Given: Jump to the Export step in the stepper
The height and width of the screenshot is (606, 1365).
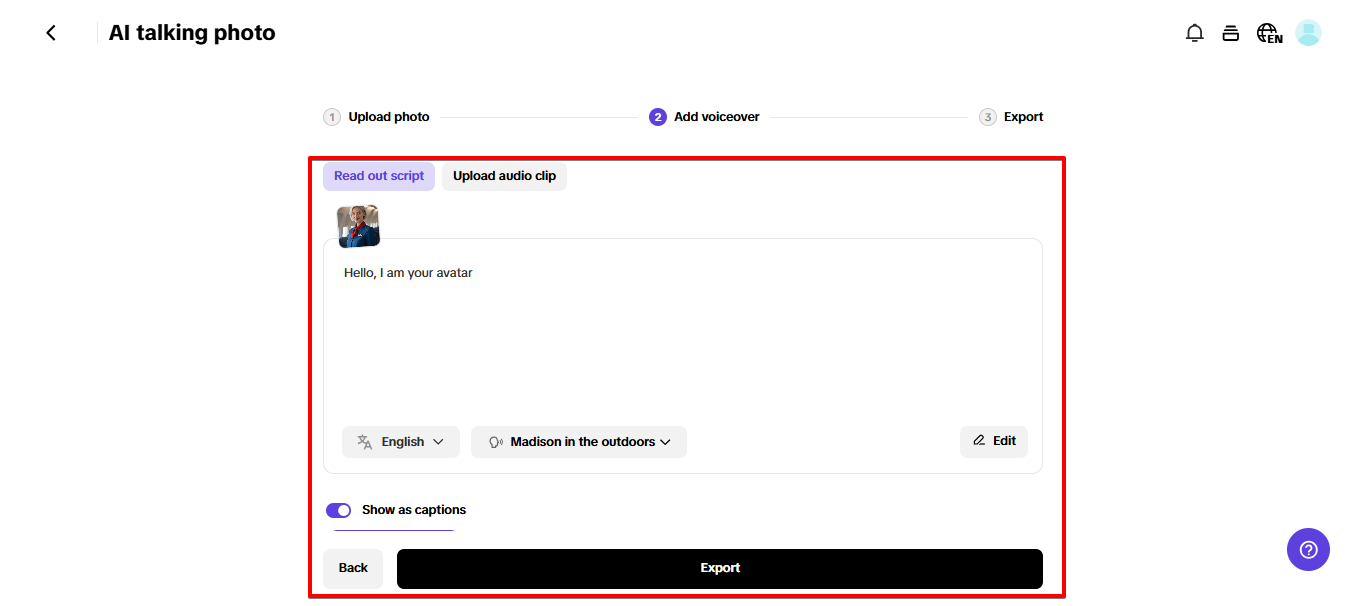Looking at the screenshot, I should coord(1011,116).
